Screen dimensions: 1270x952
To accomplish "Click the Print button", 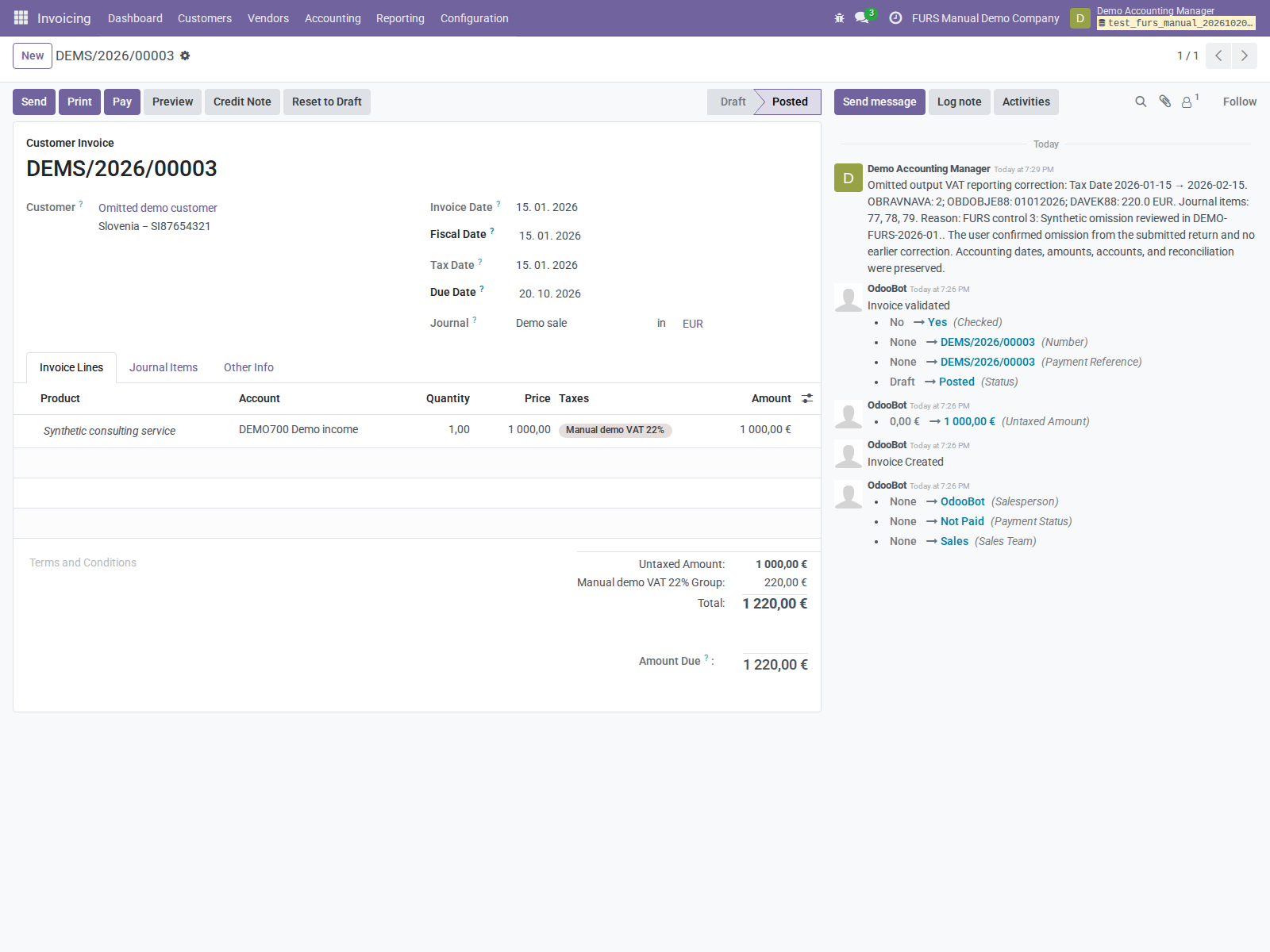I will point(79,102).
